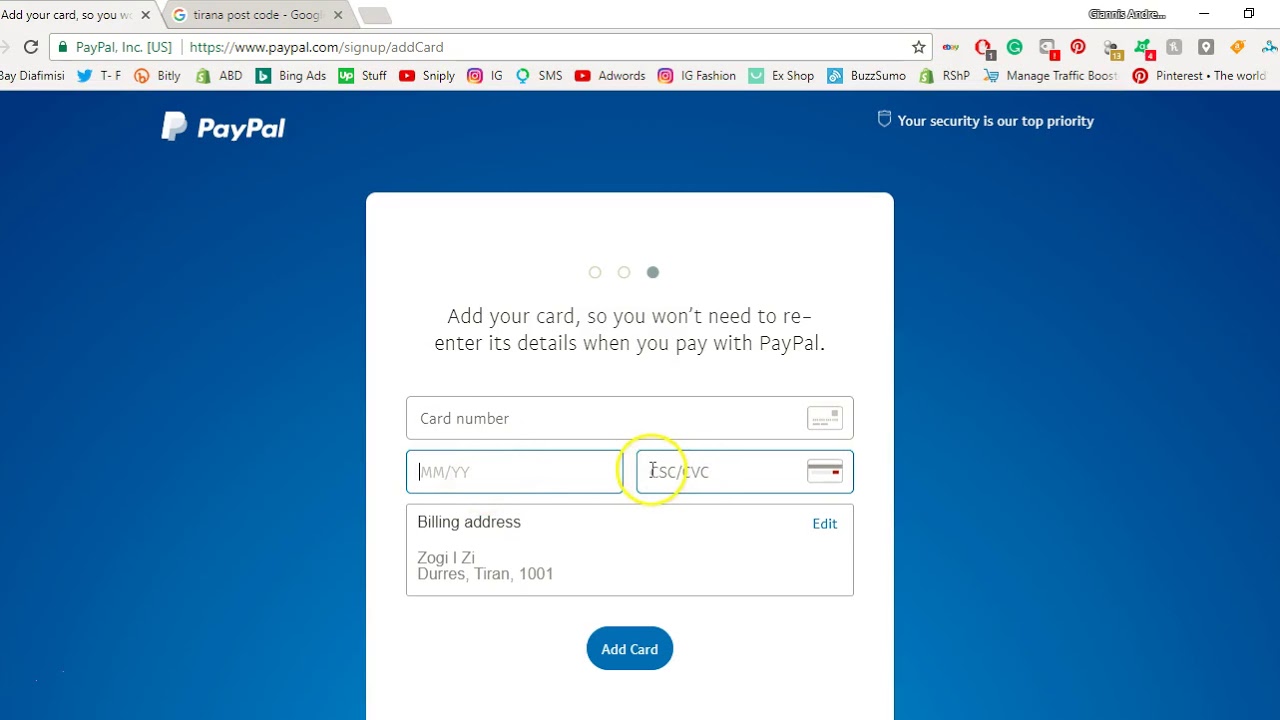The height and width of the screenshot is (720, 1280).
Task: Open the red extension with badge 1
Action: pos(984,48)
